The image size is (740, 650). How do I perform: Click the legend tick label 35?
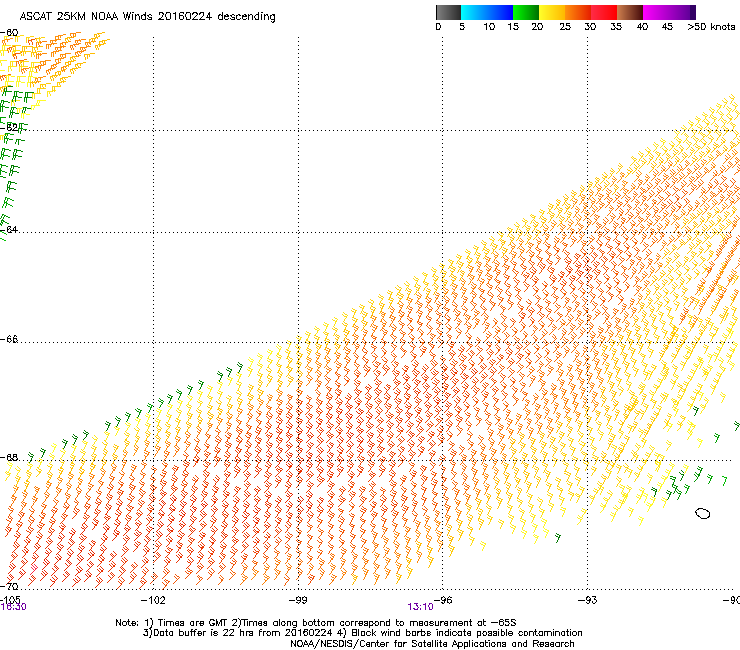(616, 27)
